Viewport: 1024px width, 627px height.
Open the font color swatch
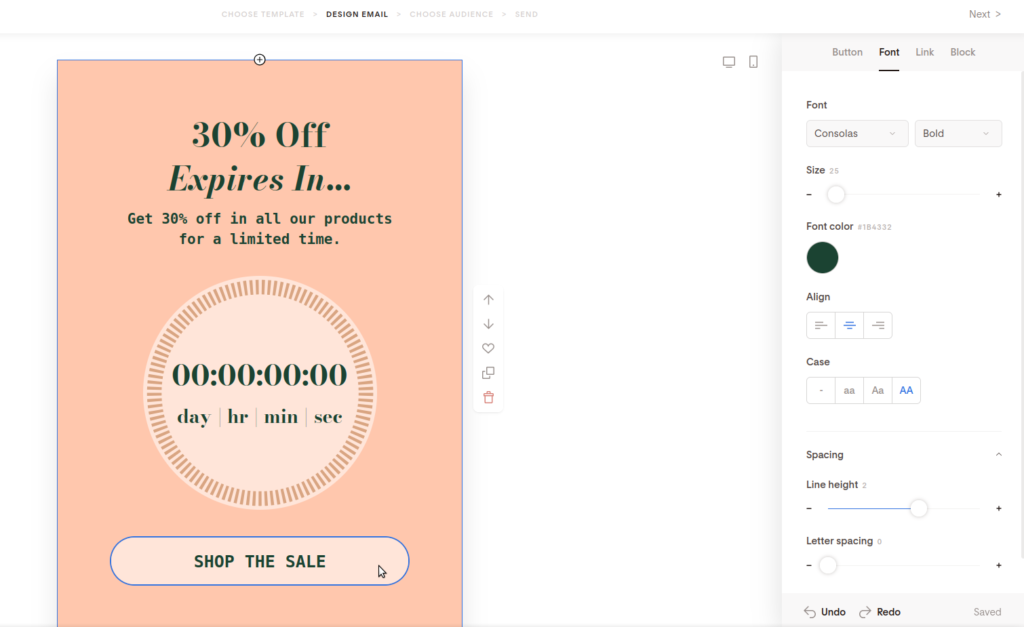pos(822,257)
